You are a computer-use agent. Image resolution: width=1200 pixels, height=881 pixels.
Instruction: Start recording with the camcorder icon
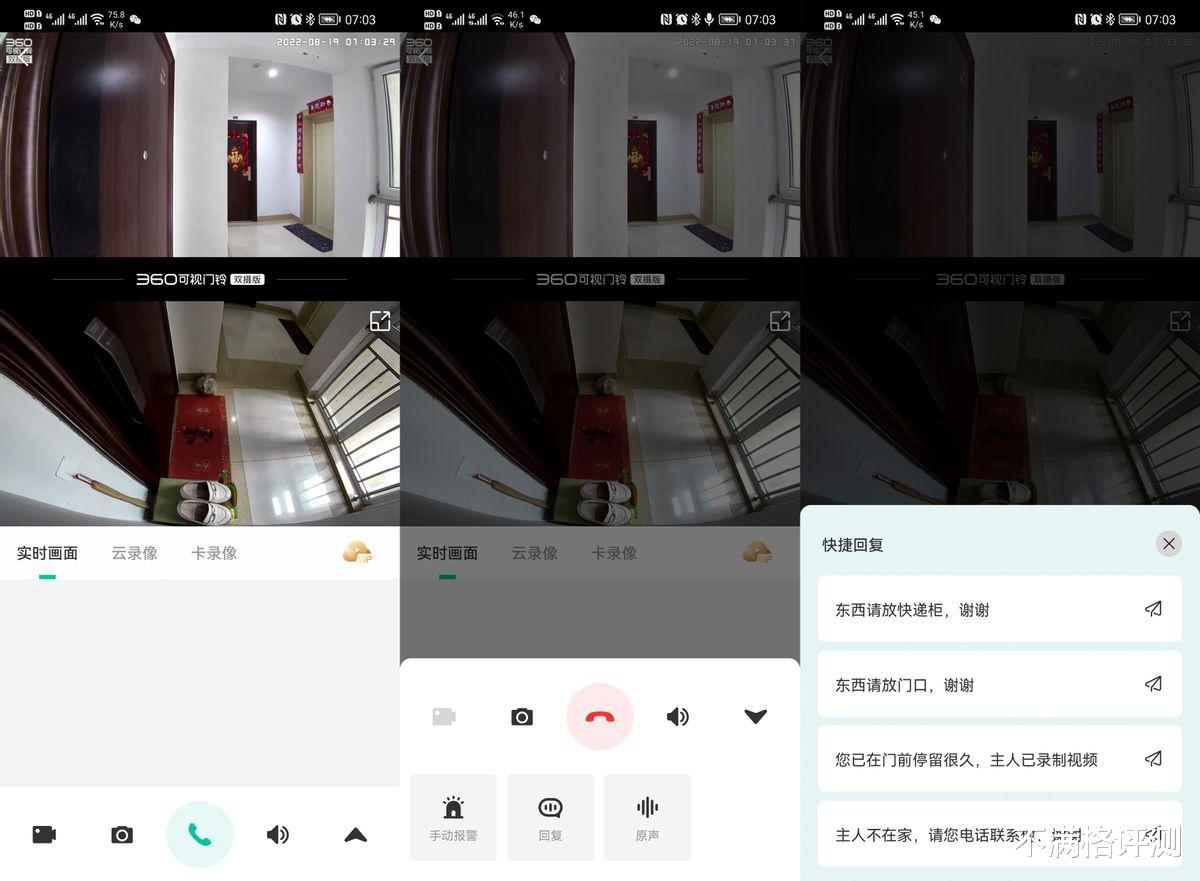(41, 834)
